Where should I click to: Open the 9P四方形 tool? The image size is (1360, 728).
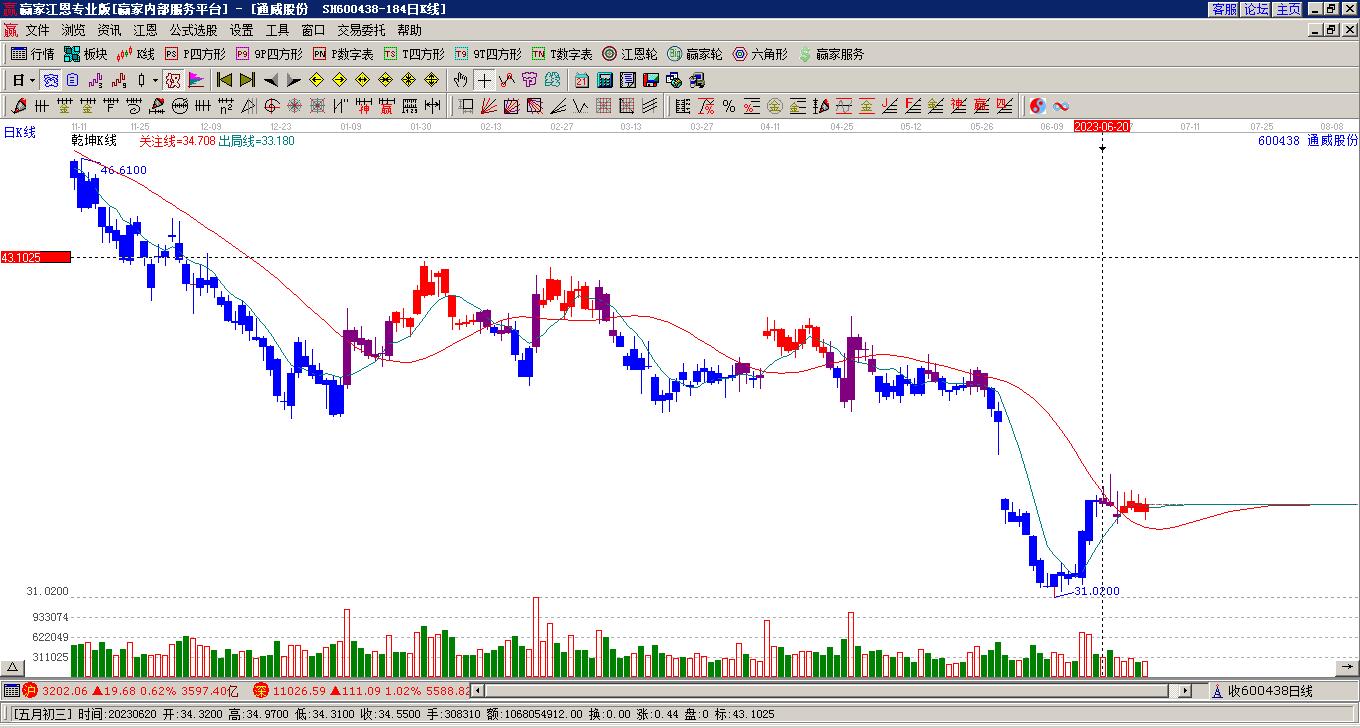coord(268,54)
